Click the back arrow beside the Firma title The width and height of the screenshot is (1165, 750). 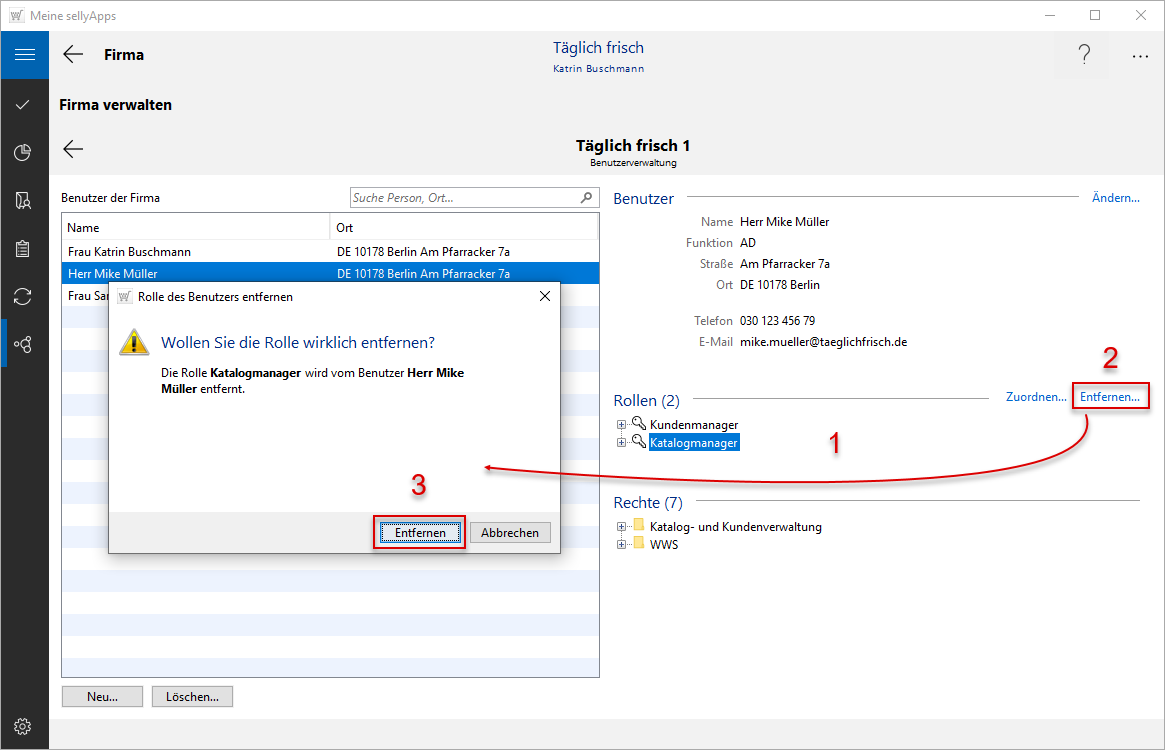[73, 55]
